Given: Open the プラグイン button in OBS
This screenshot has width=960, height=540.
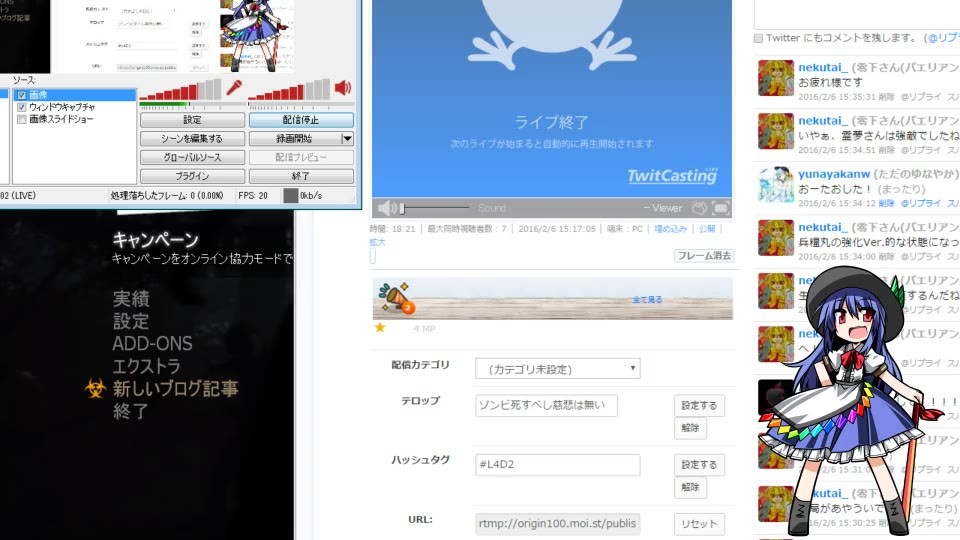Looking at the screenshot, I should point(192,176).
